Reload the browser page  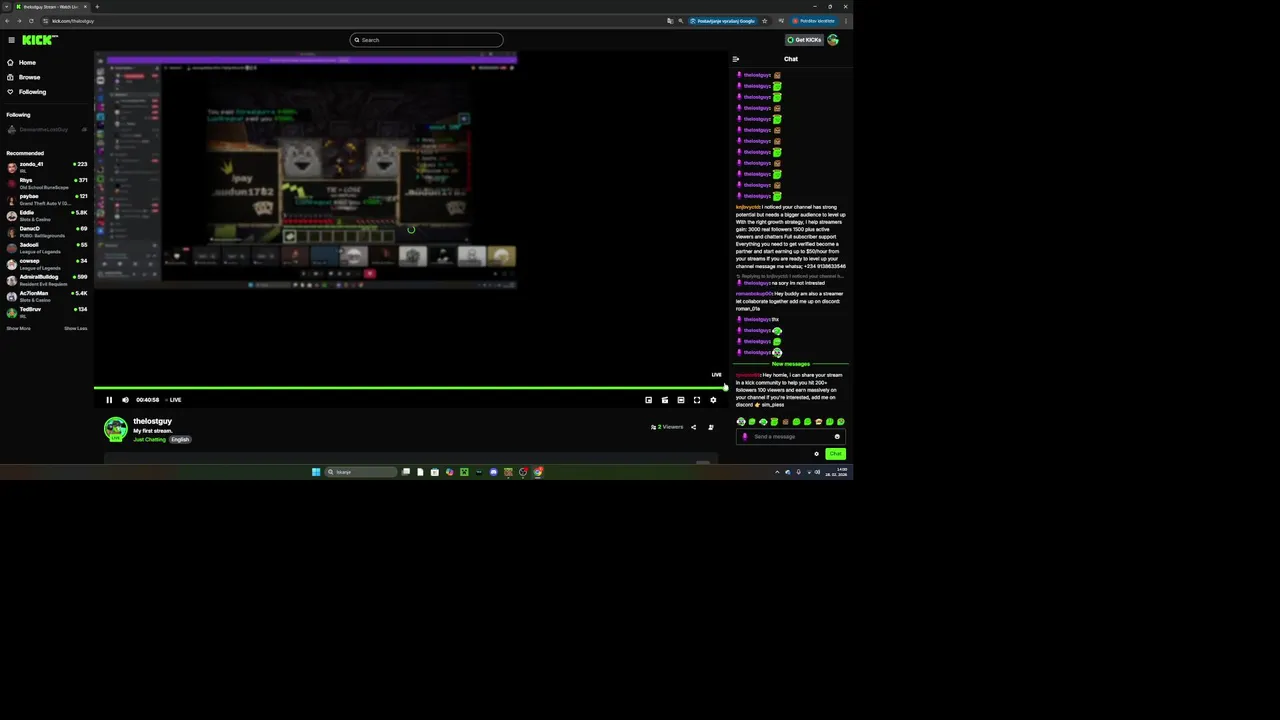[x=31, y=21]
